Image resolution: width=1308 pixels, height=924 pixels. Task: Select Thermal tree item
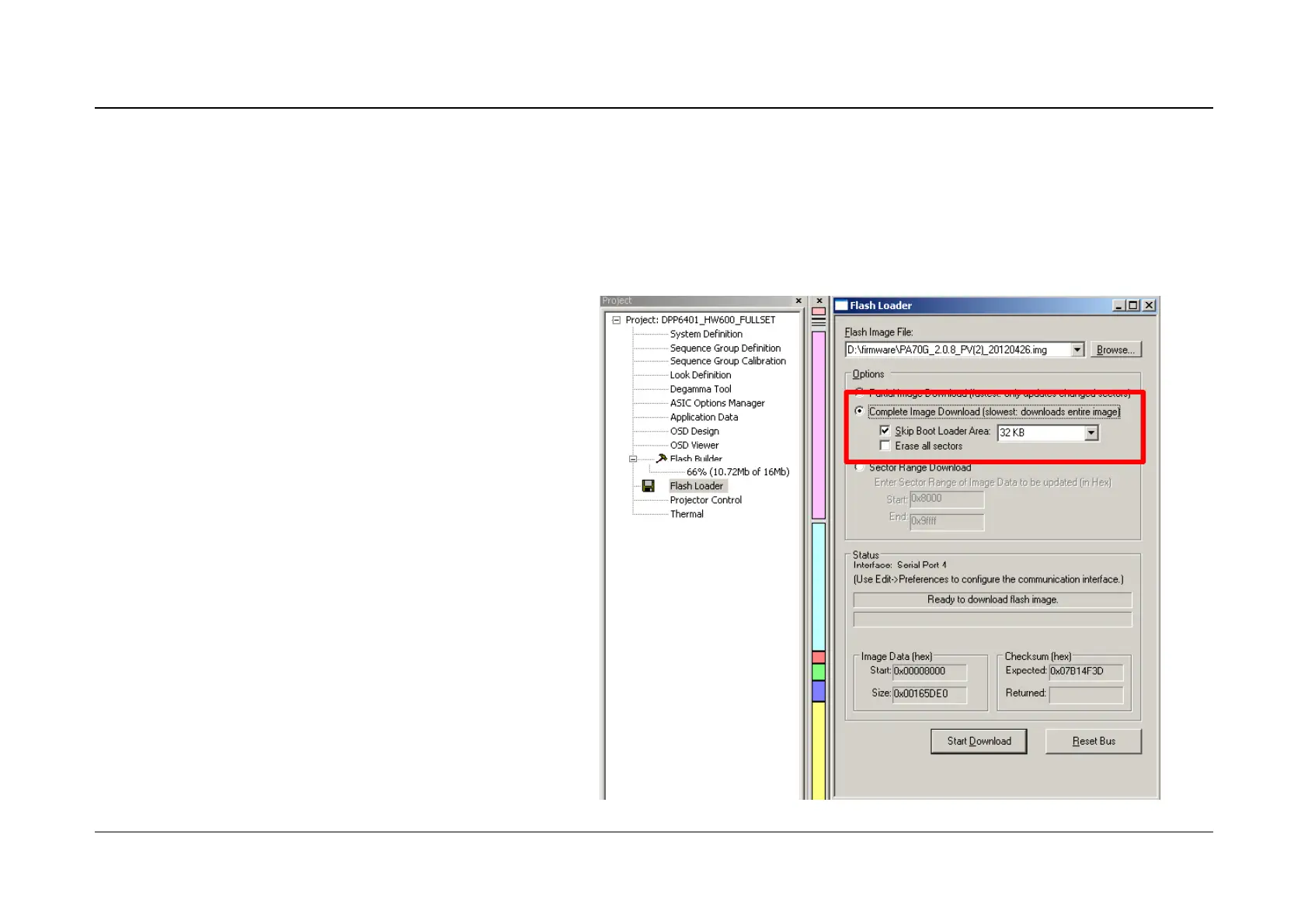[687, 514]
